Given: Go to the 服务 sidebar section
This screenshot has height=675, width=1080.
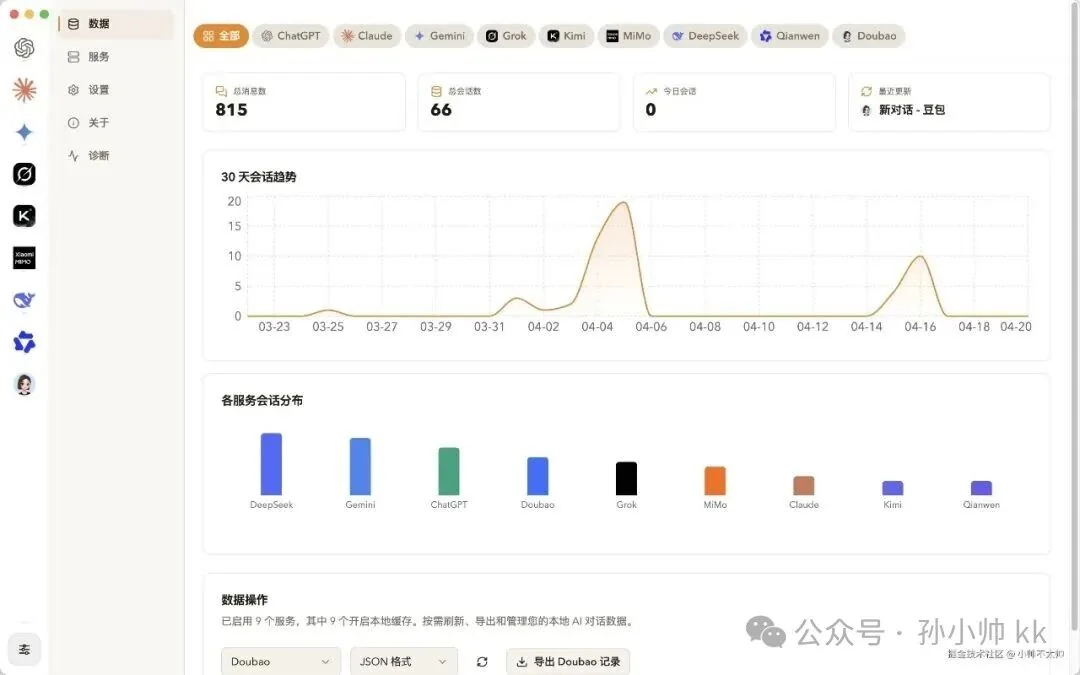Looking at the screenshot, I should tap(116, 56).
